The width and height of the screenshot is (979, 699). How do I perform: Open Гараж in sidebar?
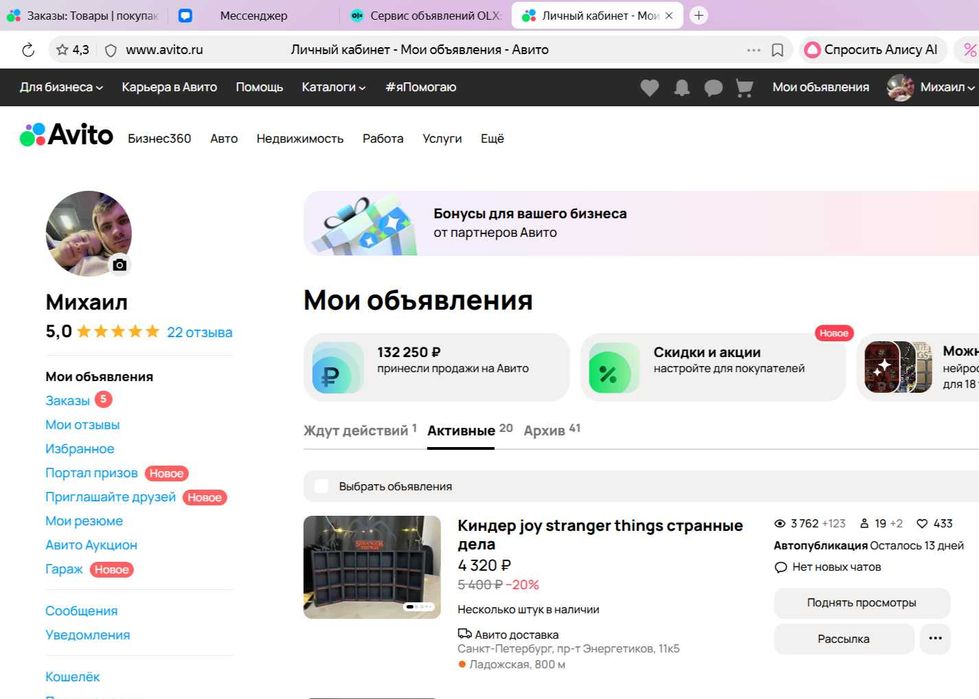click(64, 569)
